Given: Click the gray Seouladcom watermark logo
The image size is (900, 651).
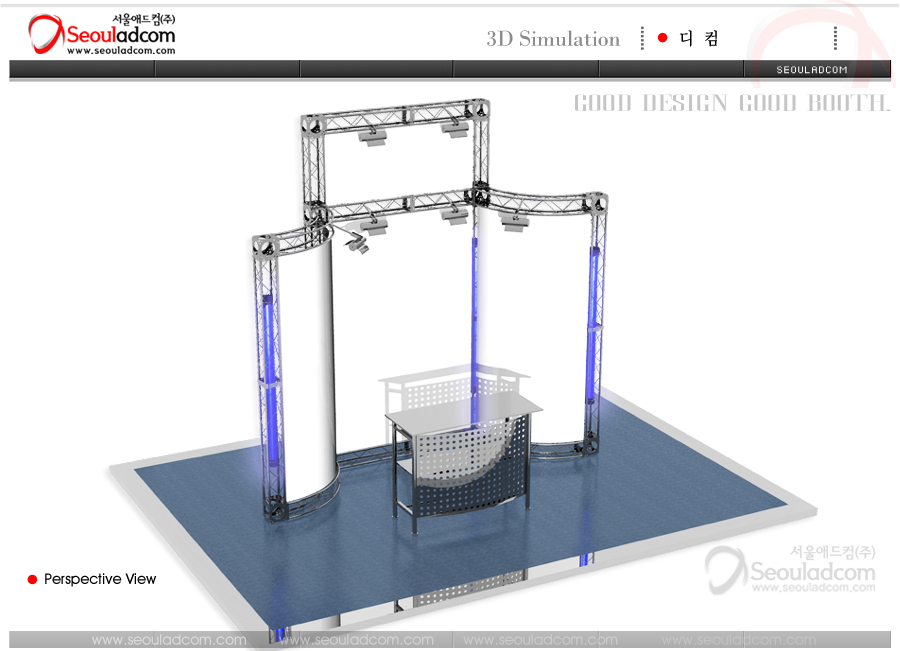Looking at the screenshot, I should pyautogui.click(x=790, y=570).
